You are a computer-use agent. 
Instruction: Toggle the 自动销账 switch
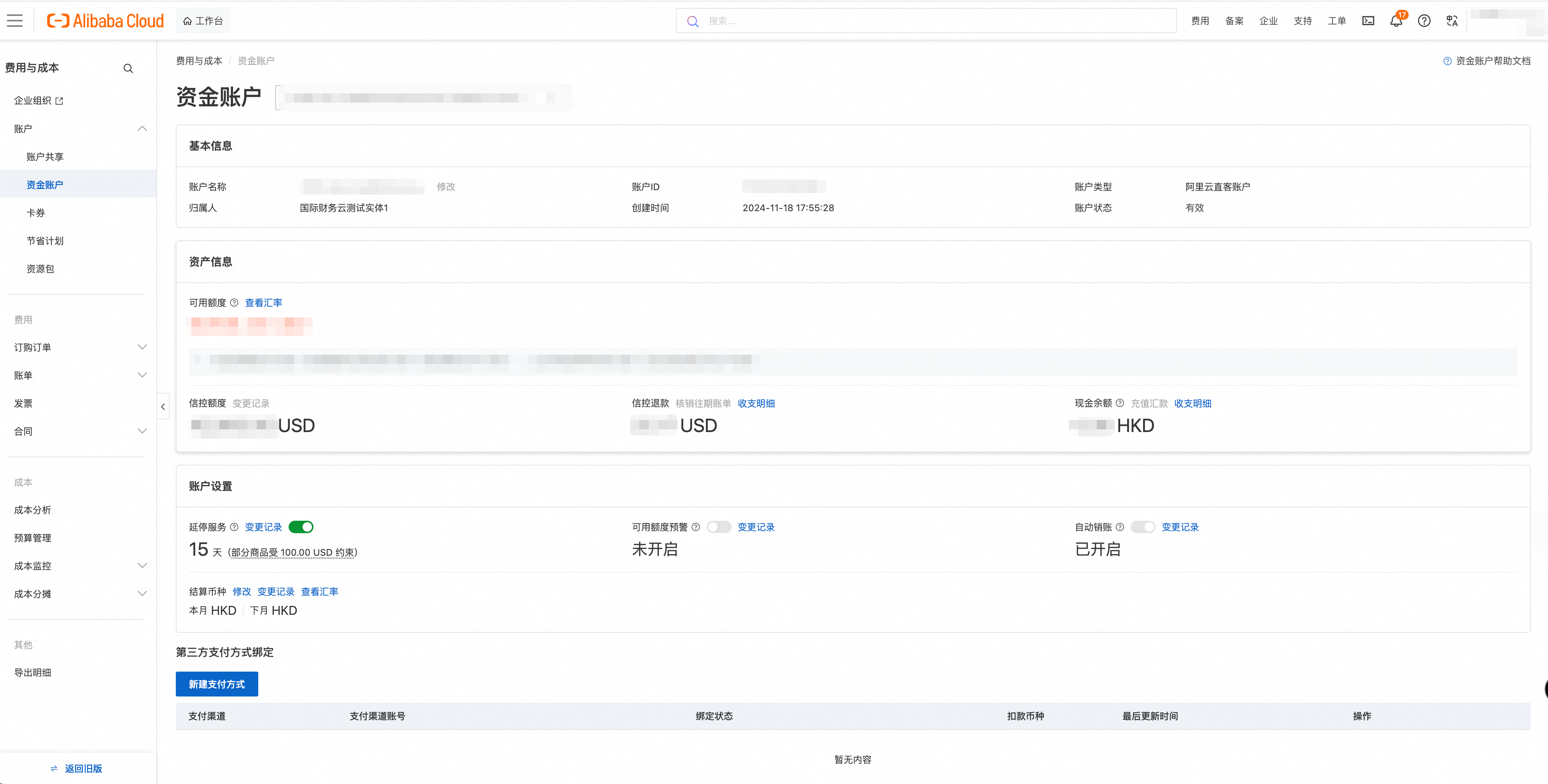pos(1142,527)
